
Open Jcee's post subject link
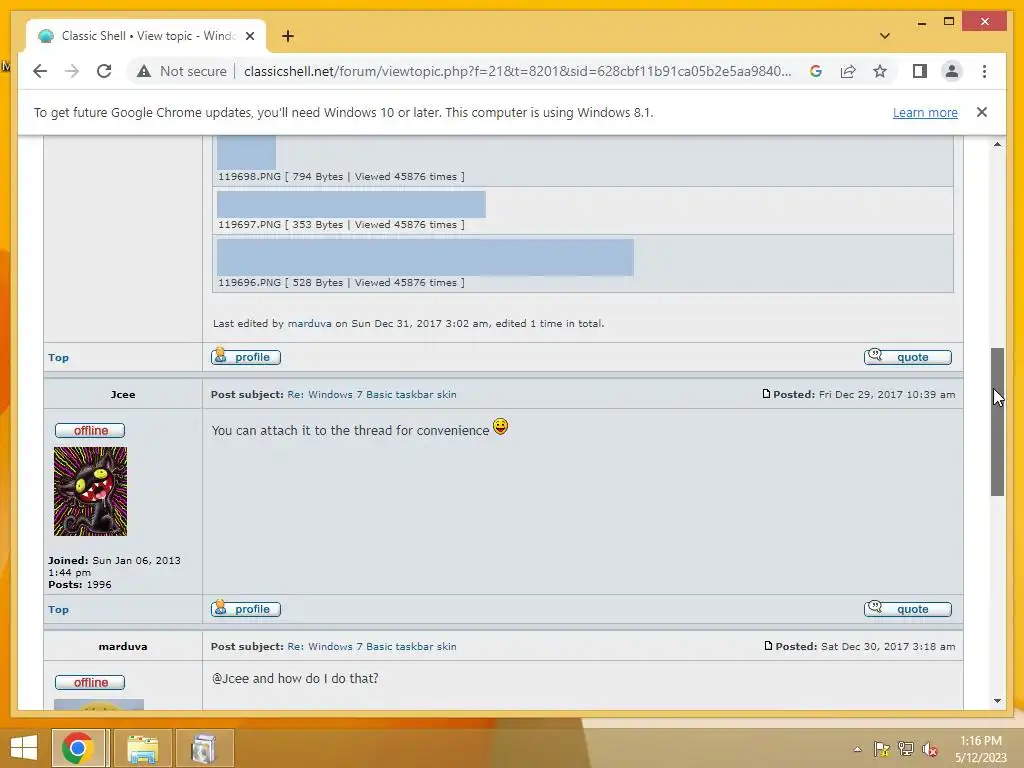click(x=372, y=394)
